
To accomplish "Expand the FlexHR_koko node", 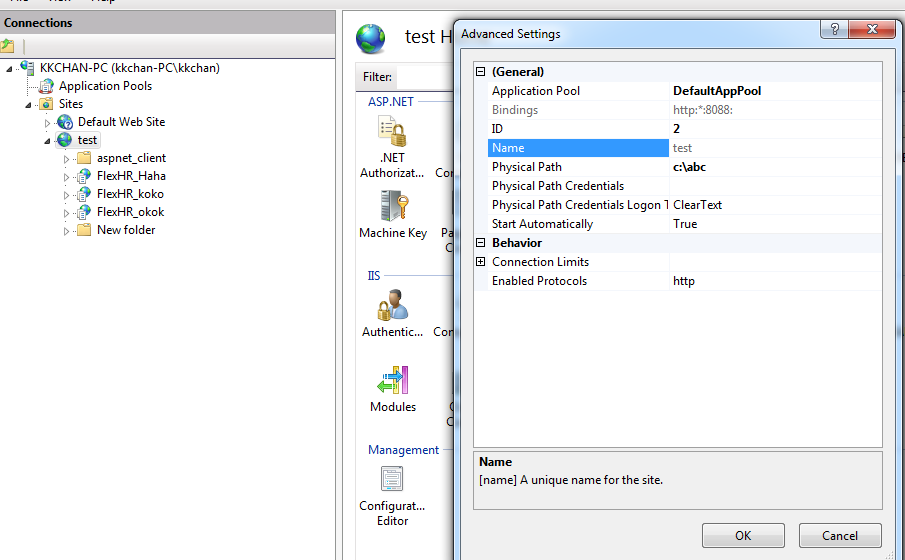I will pyautogui.click(x=66, y=195).
